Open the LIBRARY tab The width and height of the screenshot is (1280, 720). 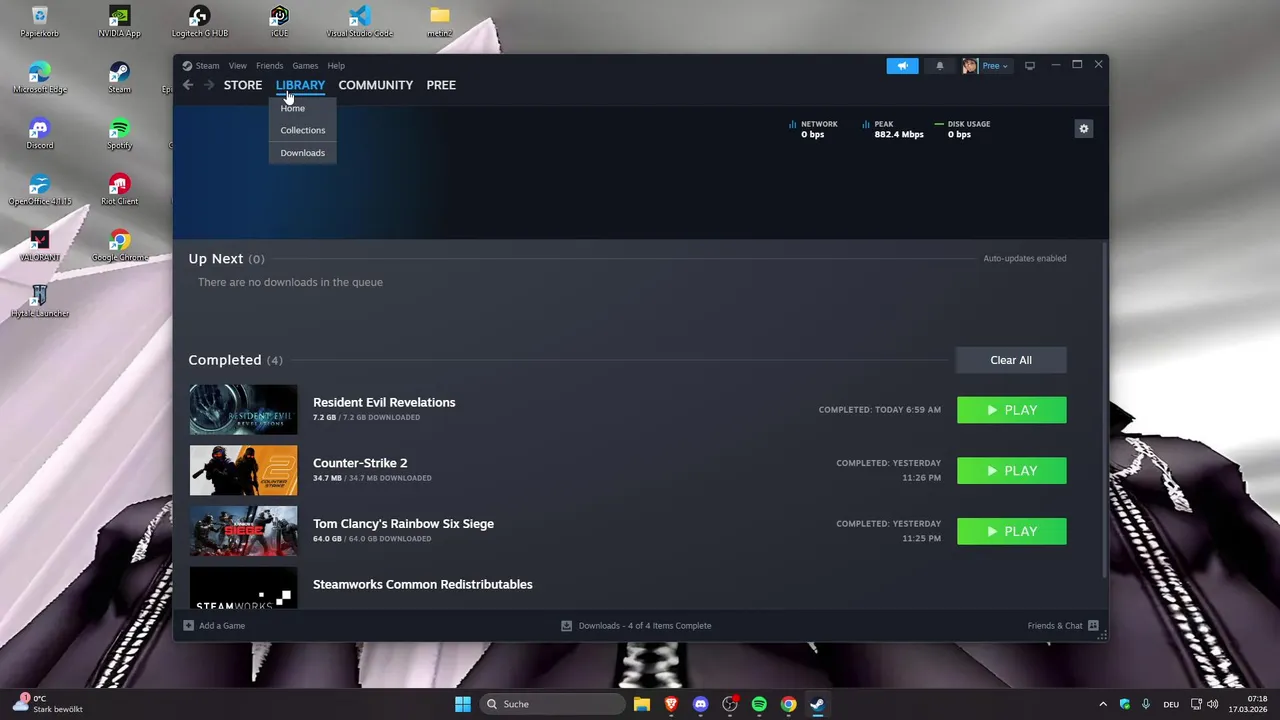click(300, 85)
